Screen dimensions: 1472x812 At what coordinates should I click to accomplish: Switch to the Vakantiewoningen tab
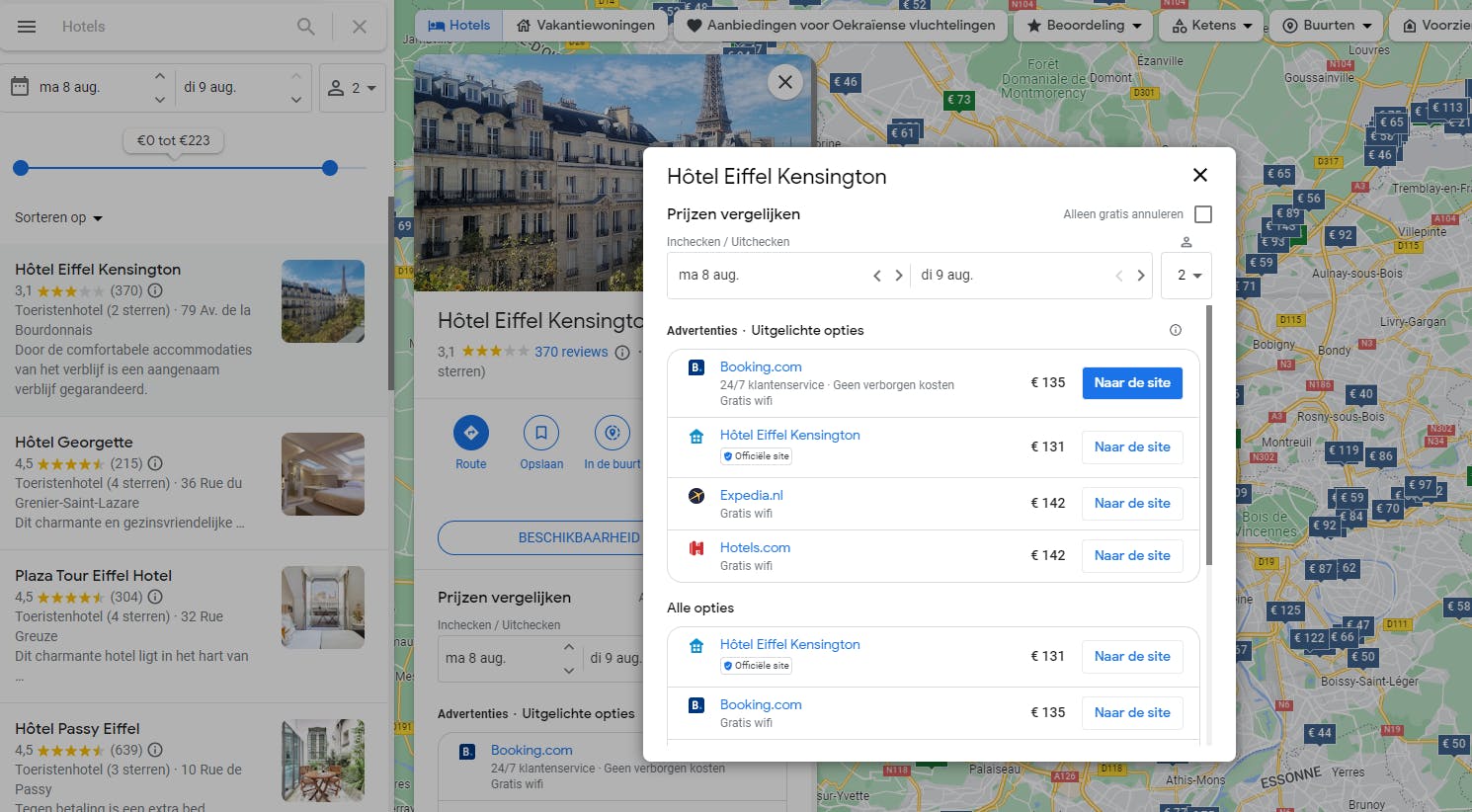586,26
